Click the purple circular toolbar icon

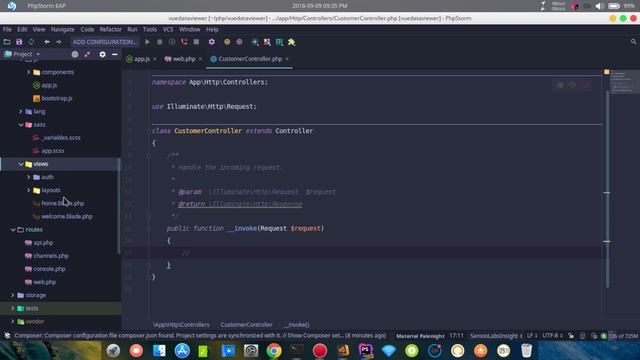(239, 42)
